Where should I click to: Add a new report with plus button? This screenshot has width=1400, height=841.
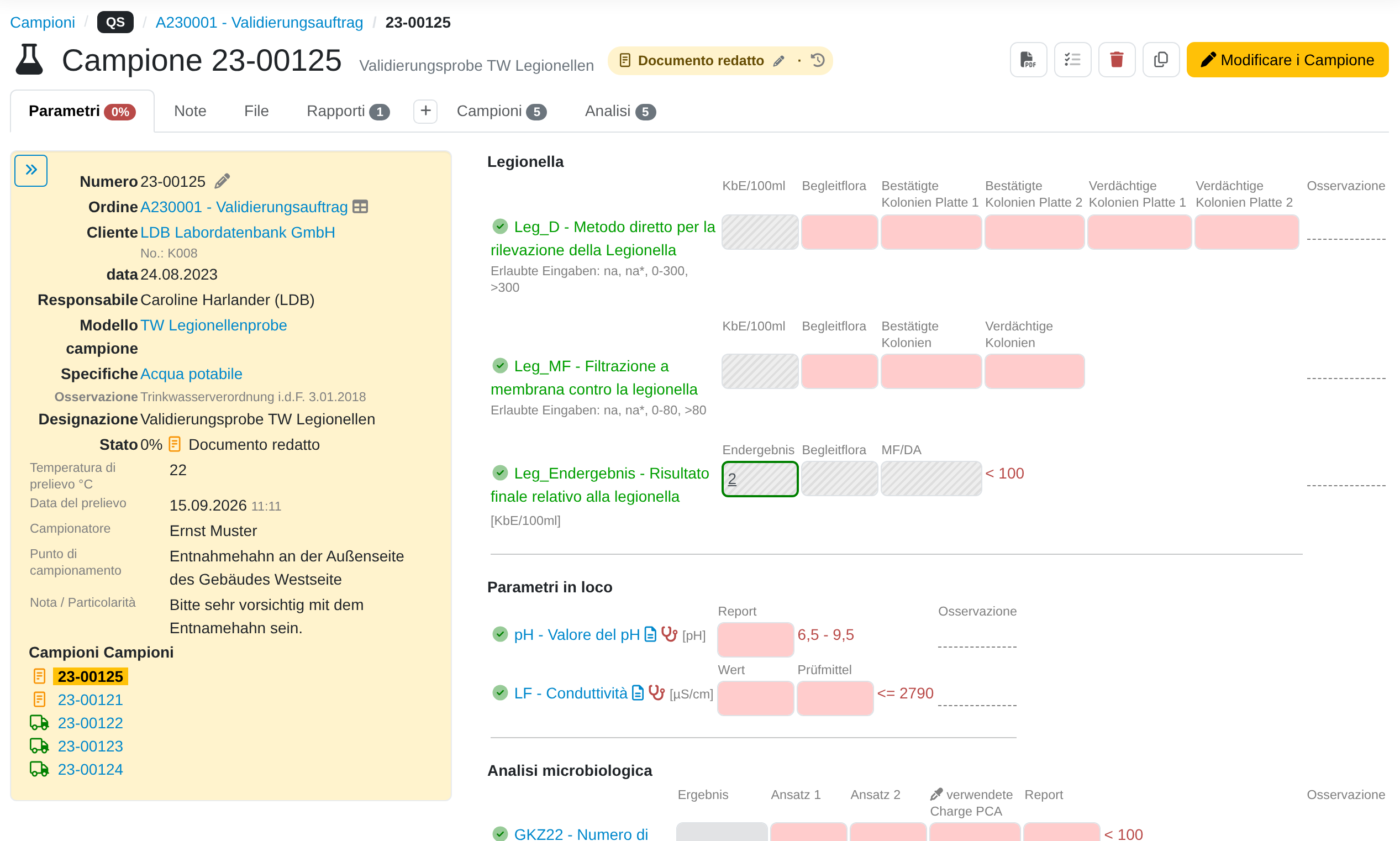point(425,111)
